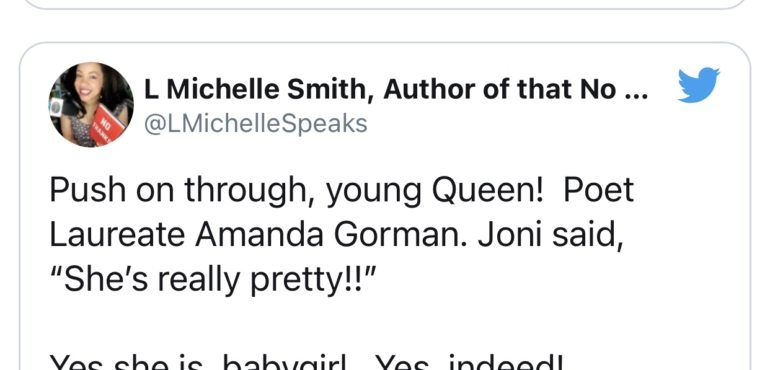Viewport: 770px width, 370px height.
Task: Click the woman's face in profile photo
Action: pos(89,84)
